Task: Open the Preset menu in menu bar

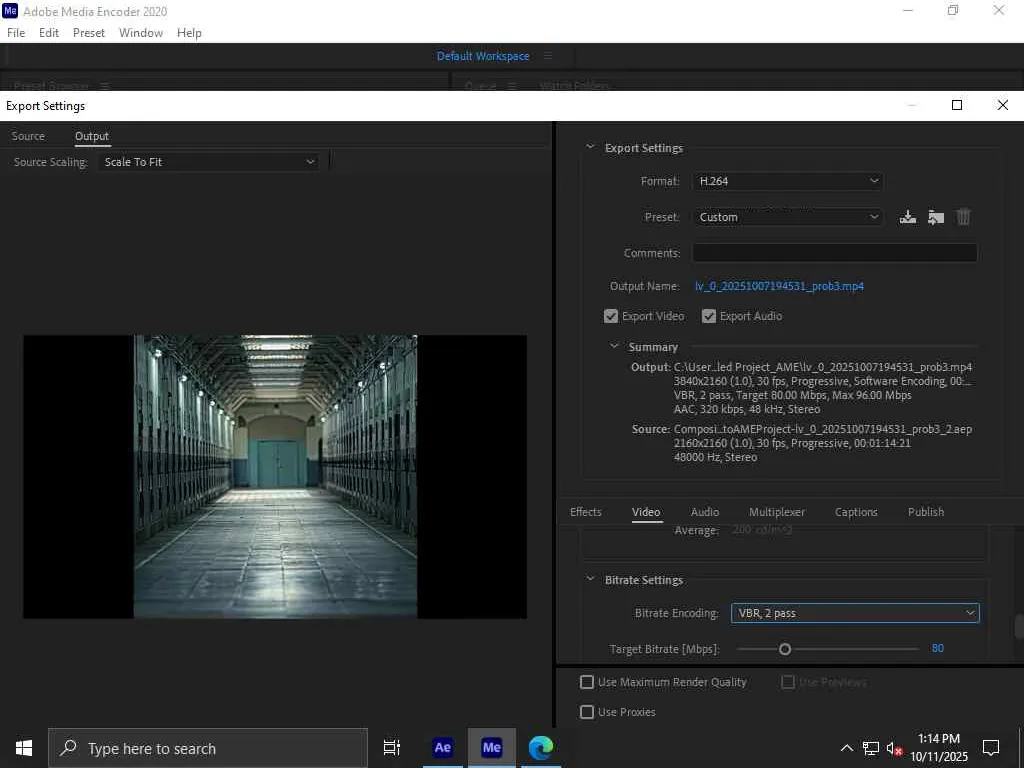Action: 88,33
